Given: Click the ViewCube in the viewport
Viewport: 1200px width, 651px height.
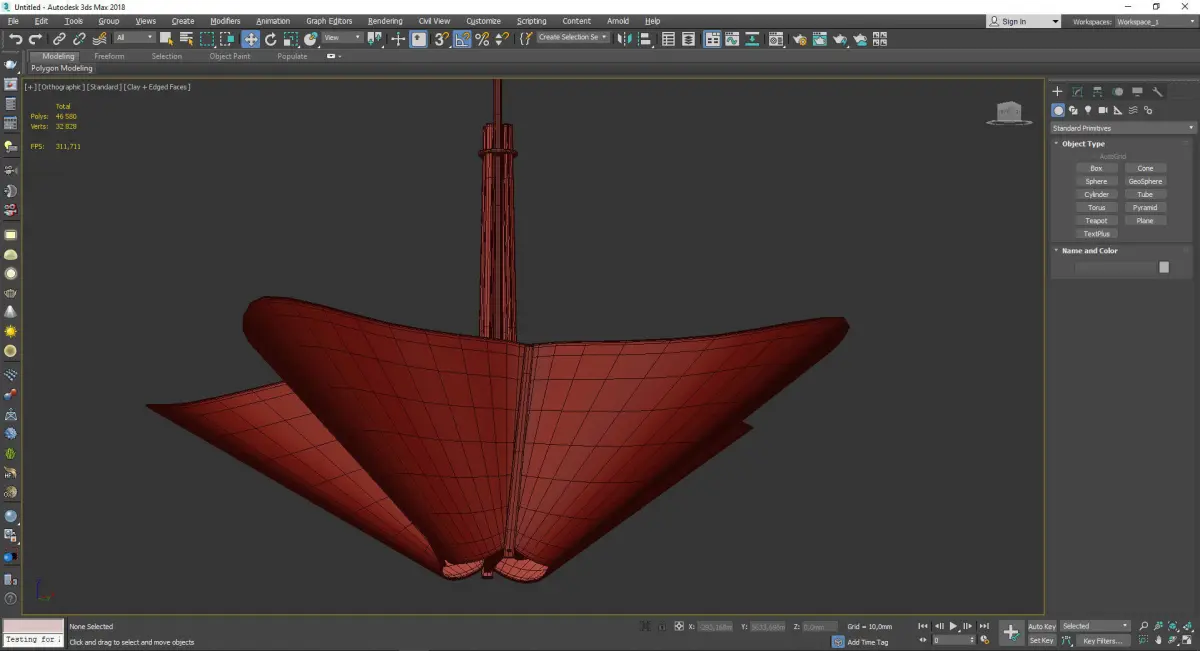Looking at the screenshot, I should (1009, 113).
